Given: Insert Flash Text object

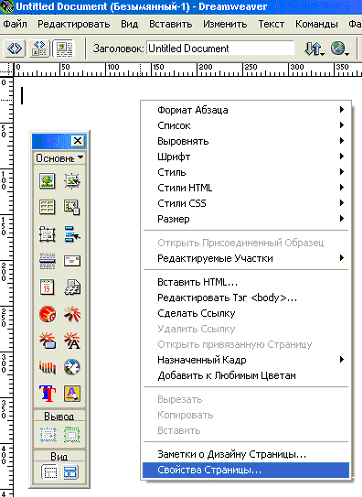Looking at the screenshot, I should (72, 341).
